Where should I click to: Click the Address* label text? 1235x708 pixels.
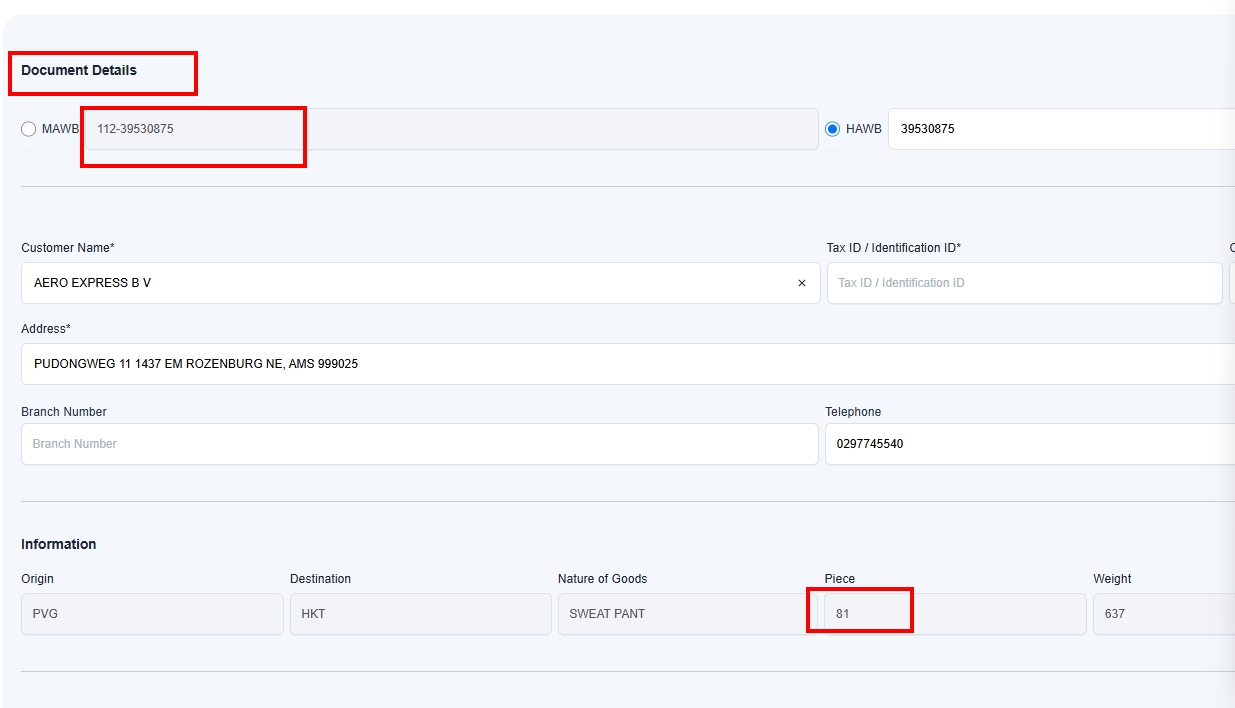[46, 329]
